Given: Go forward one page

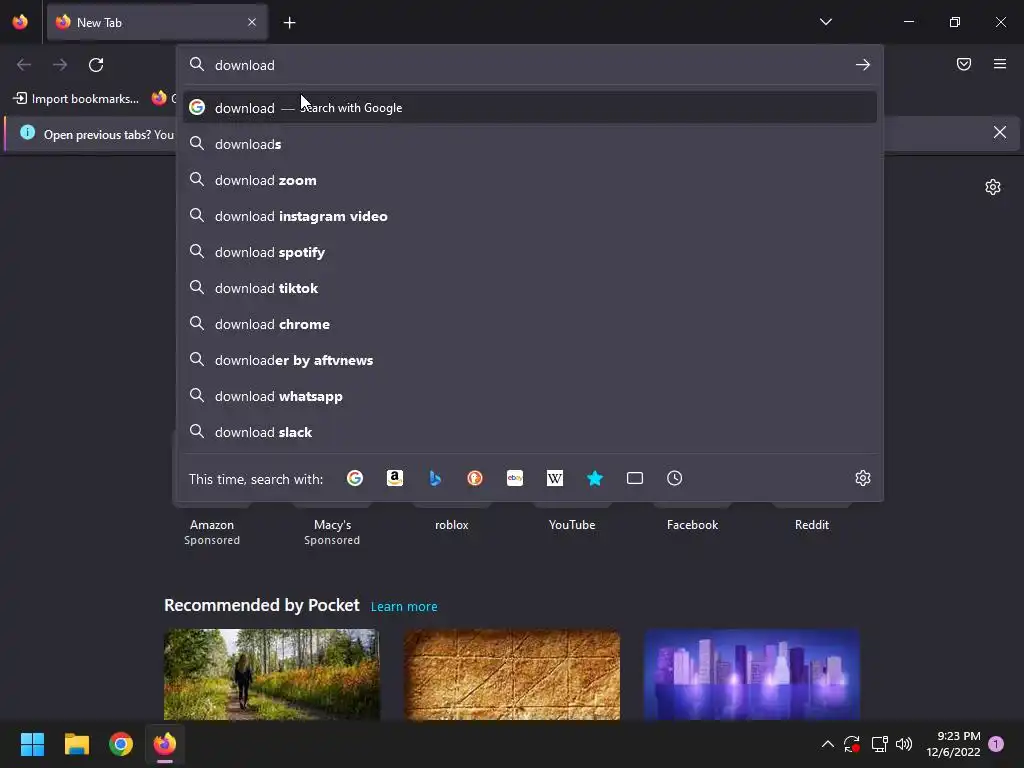Looking at the screenshot, I should tap(60, 65).
